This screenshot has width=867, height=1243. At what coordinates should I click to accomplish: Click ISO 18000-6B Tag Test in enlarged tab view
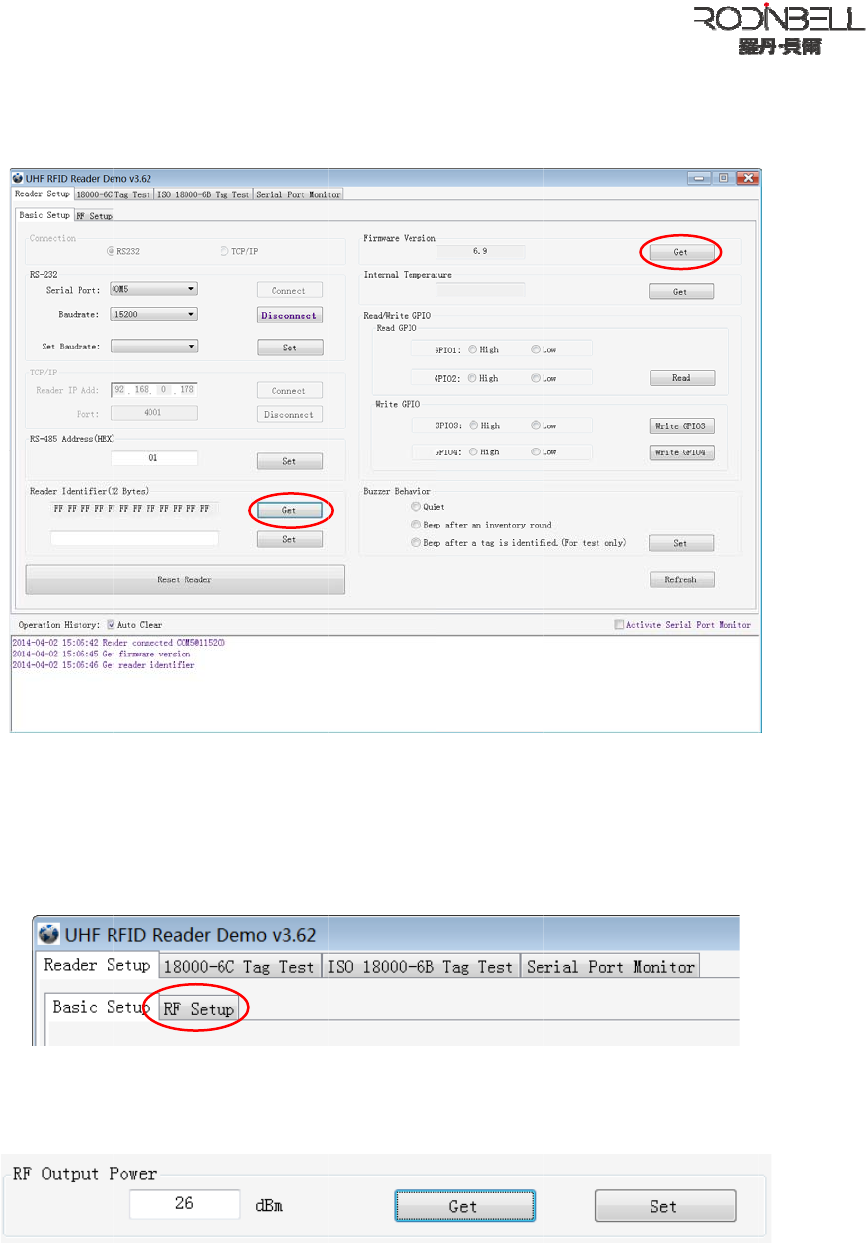click(x=420, y=967)
